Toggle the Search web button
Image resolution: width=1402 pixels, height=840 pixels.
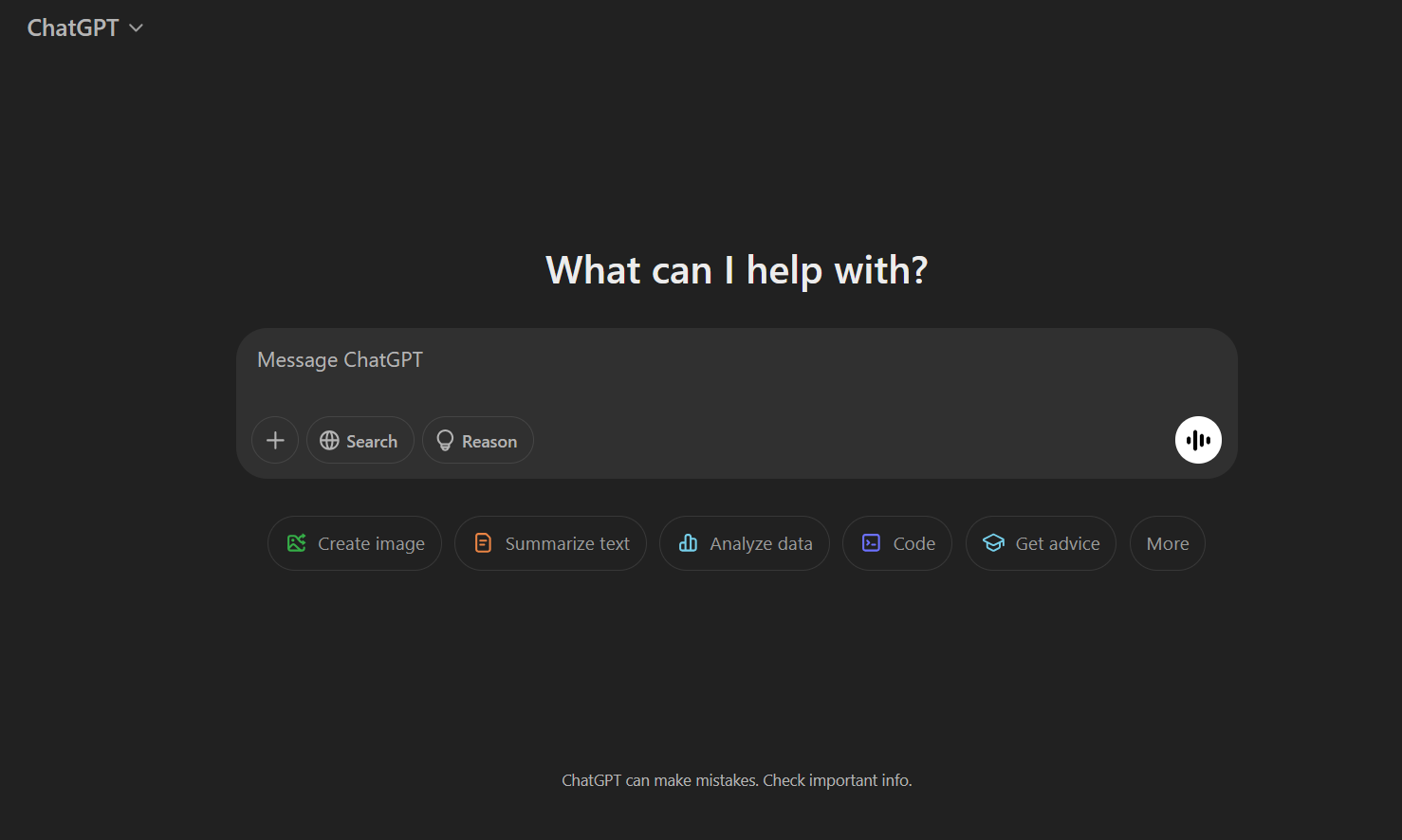[360, 440]
